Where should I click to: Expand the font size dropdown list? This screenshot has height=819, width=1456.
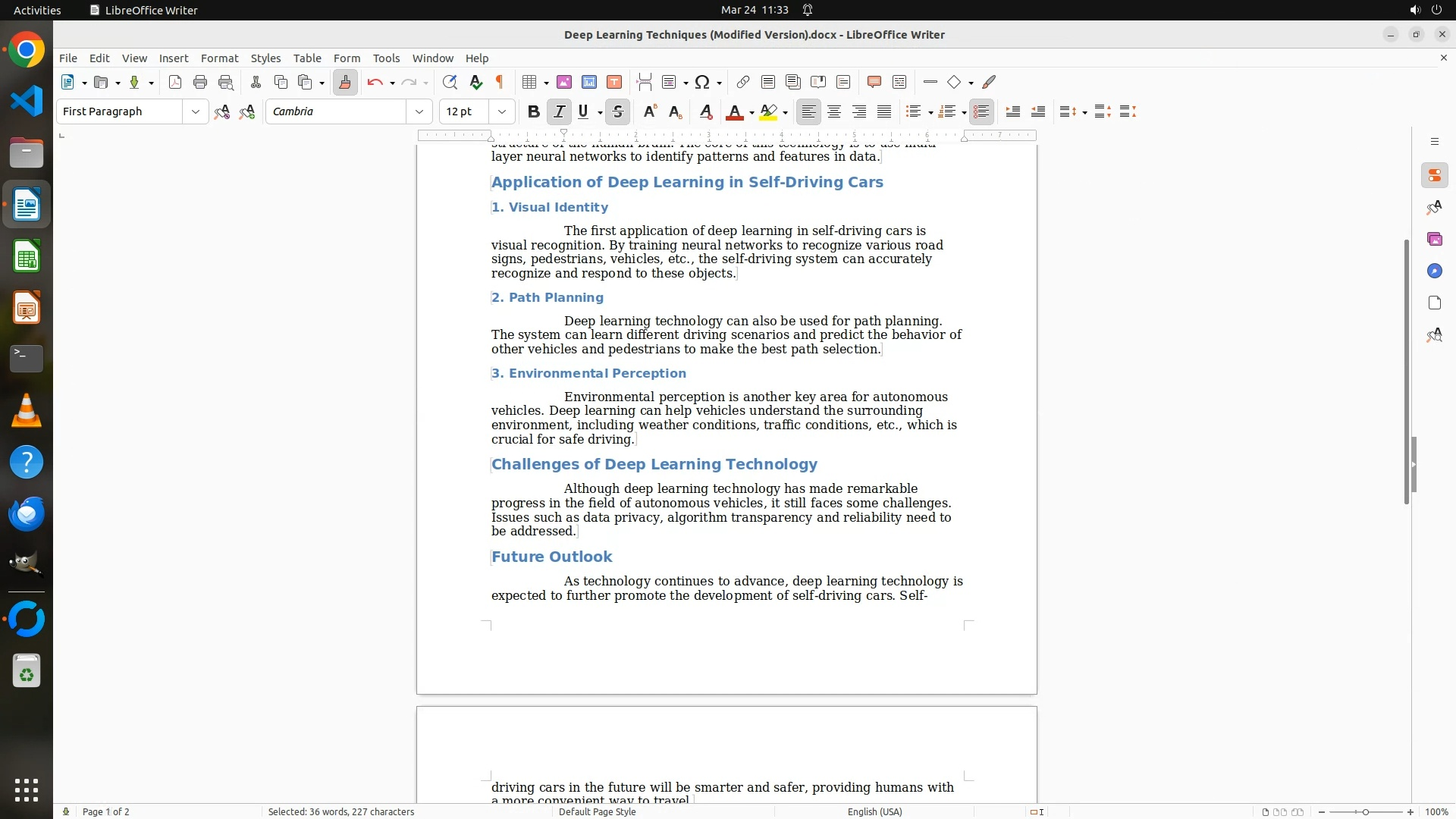click(501, 112)
